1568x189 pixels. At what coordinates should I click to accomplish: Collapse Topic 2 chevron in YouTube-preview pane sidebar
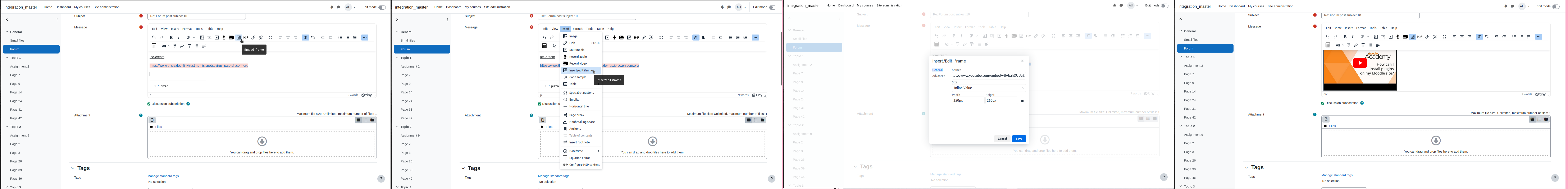[1181, 126]
